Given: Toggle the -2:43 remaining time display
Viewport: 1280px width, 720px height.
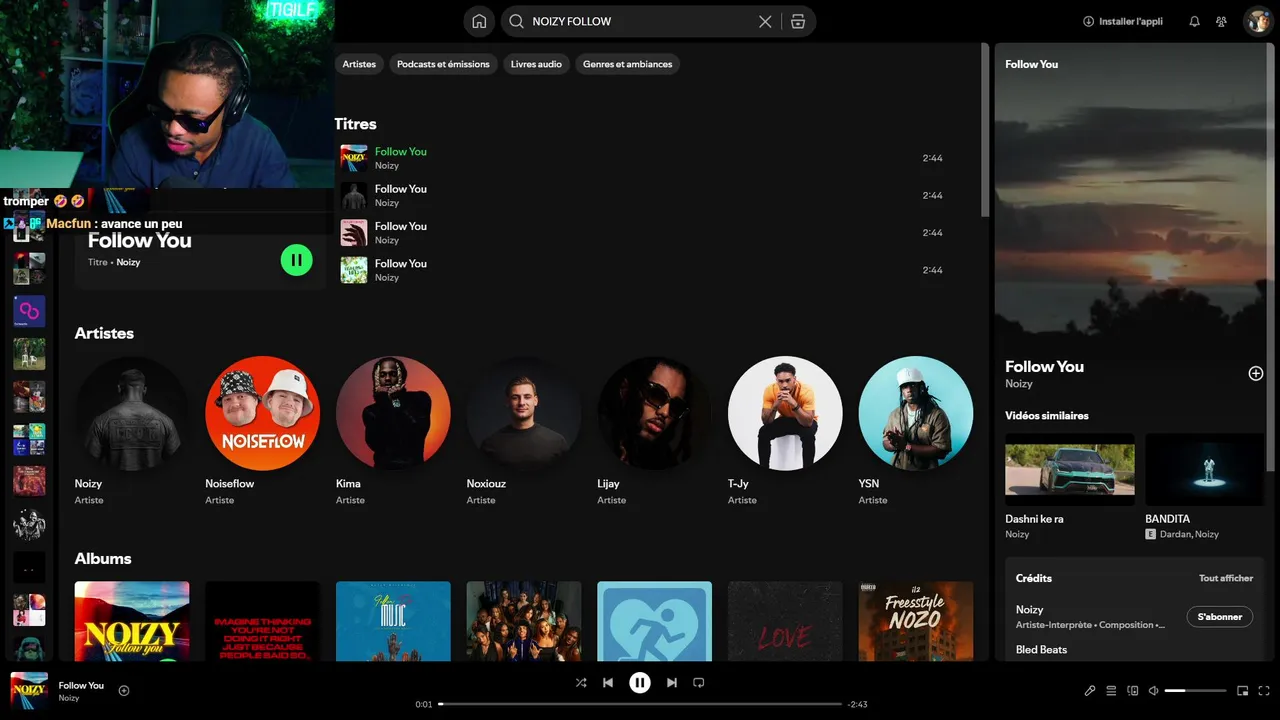Looking at the screenshot, I should pos(857,704).
